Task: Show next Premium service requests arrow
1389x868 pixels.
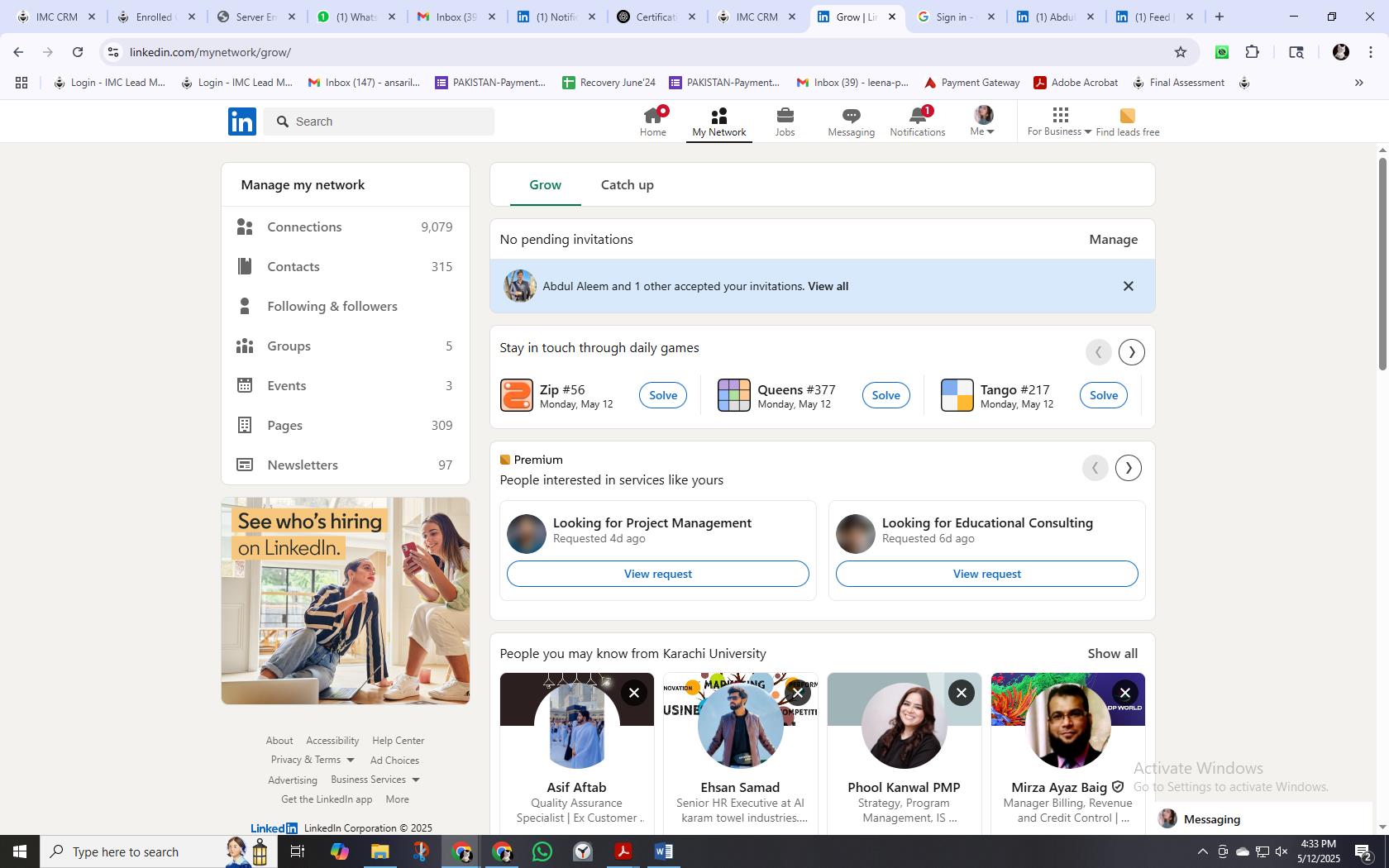Action: click(1129, 468)
